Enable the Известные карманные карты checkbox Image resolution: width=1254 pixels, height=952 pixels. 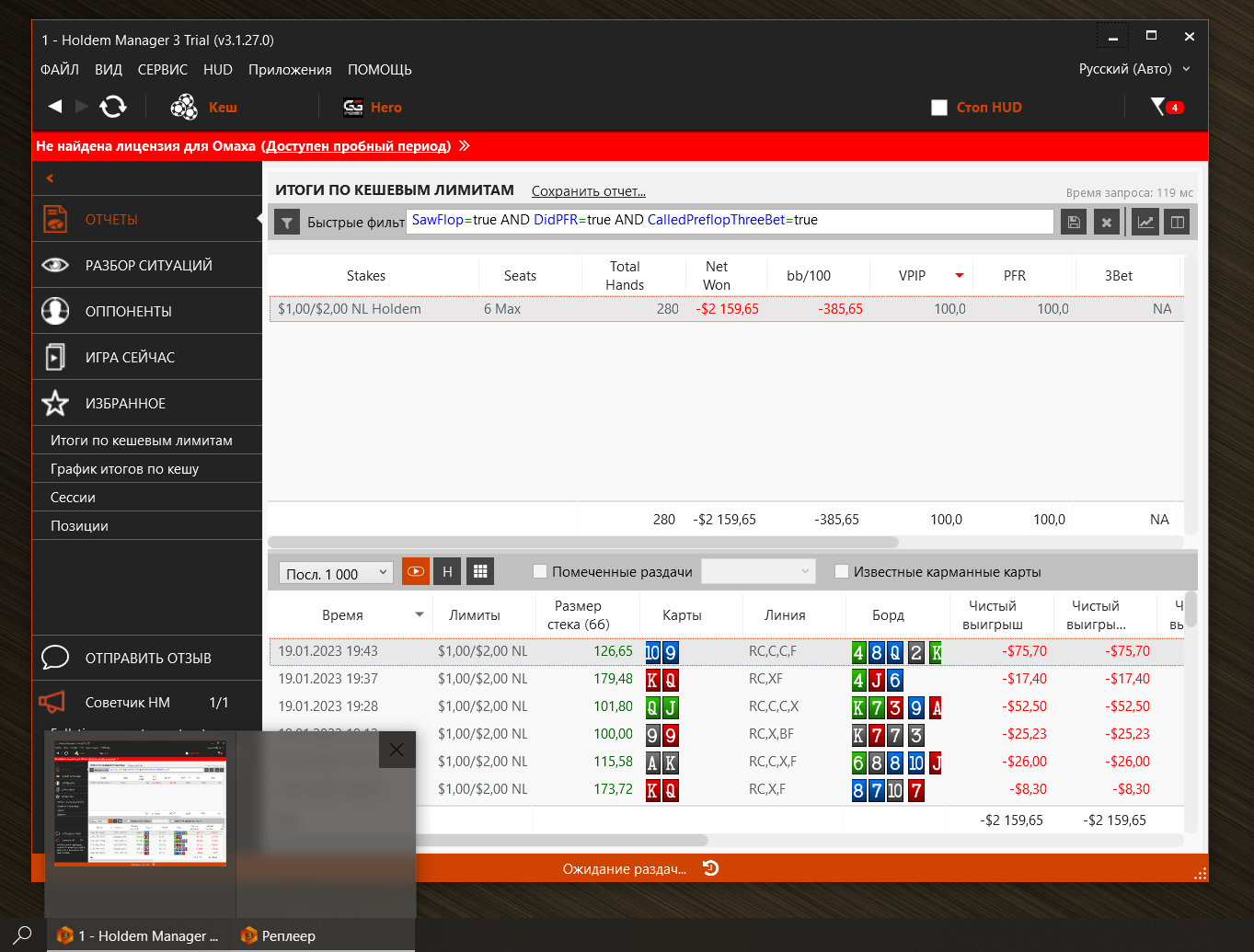[841, 571]
